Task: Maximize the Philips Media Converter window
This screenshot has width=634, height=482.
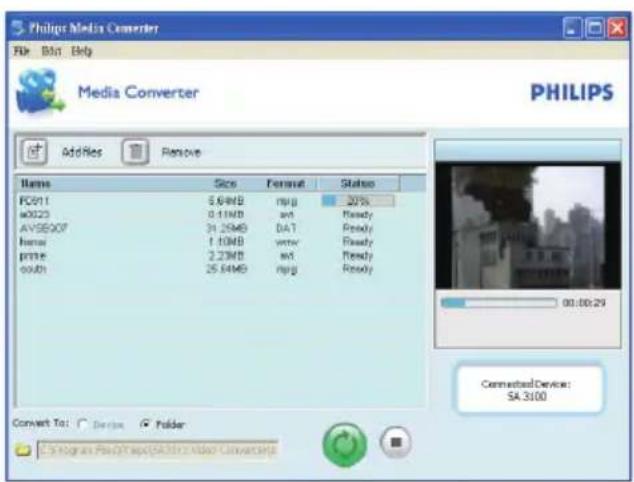Action: coord(595,28)
